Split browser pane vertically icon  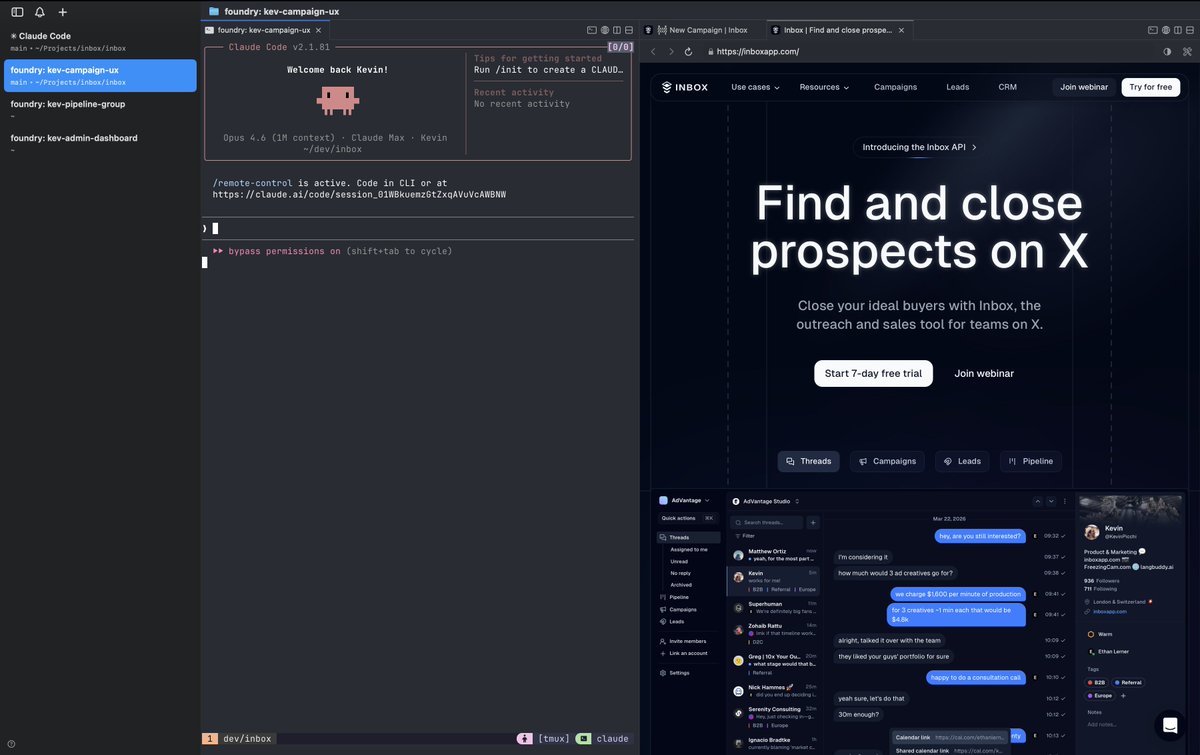click(1178, 30)
